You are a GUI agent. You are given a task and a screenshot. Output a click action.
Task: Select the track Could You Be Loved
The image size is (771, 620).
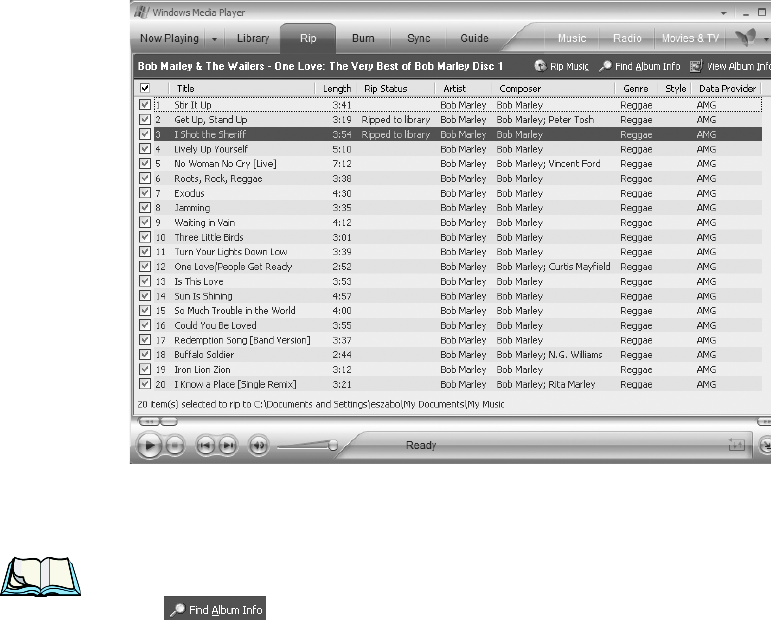coord(215,325)
